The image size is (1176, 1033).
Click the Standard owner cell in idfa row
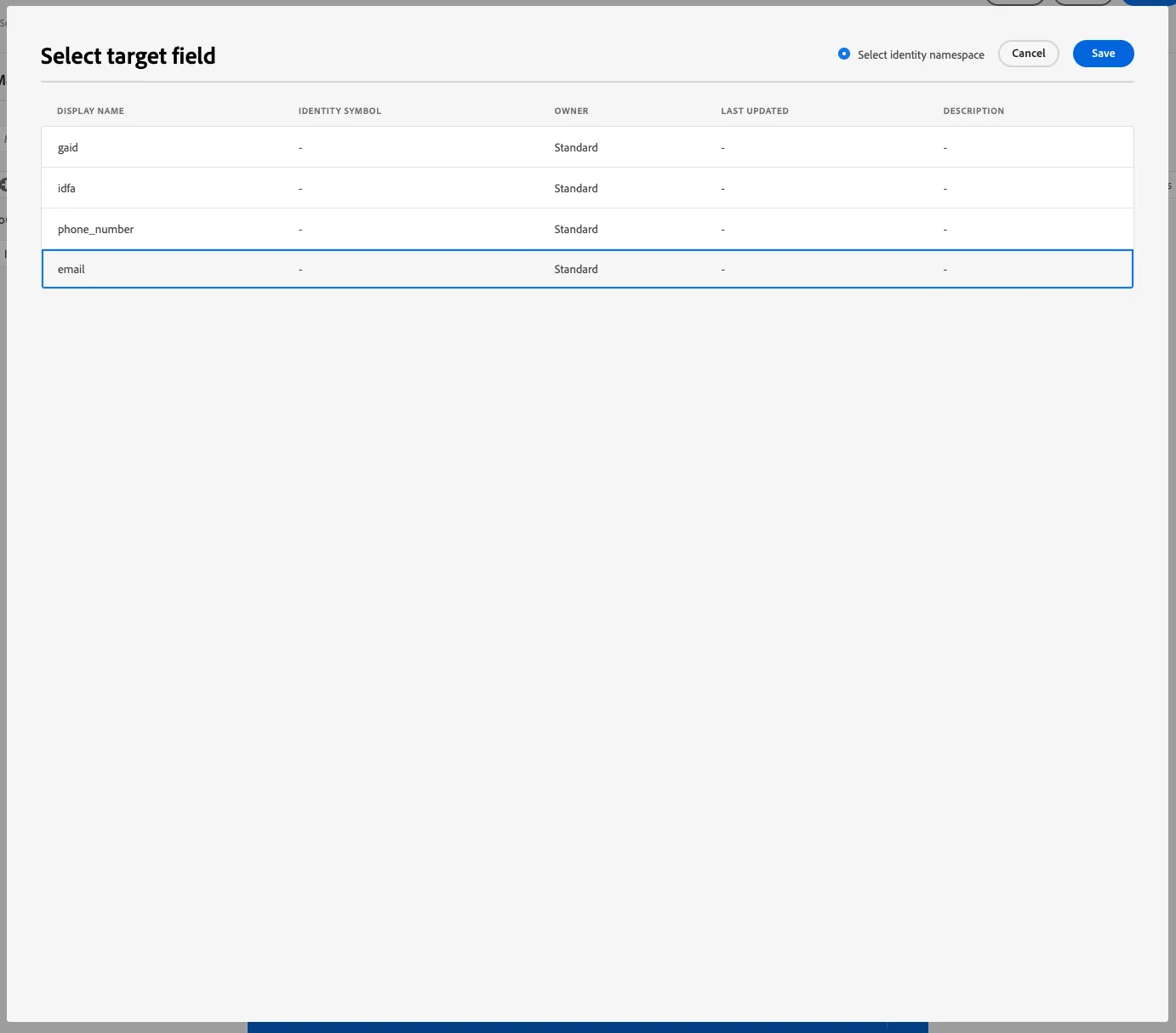(576, 189)
